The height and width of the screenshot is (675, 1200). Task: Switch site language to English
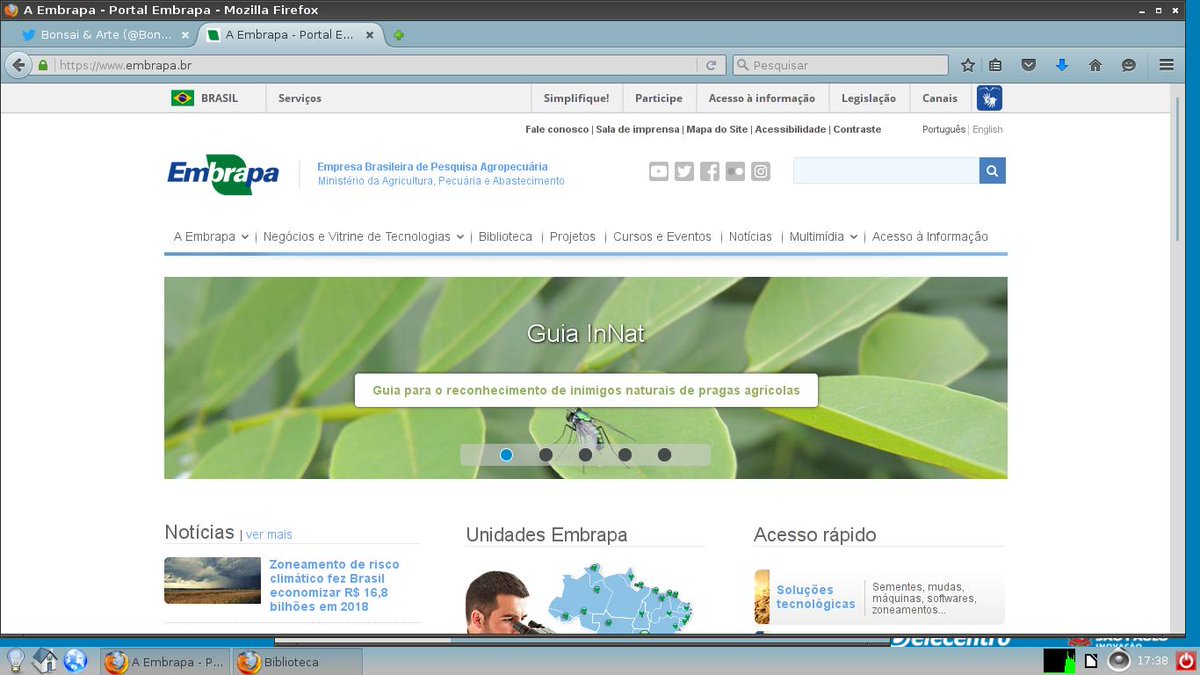coord(987,129)
